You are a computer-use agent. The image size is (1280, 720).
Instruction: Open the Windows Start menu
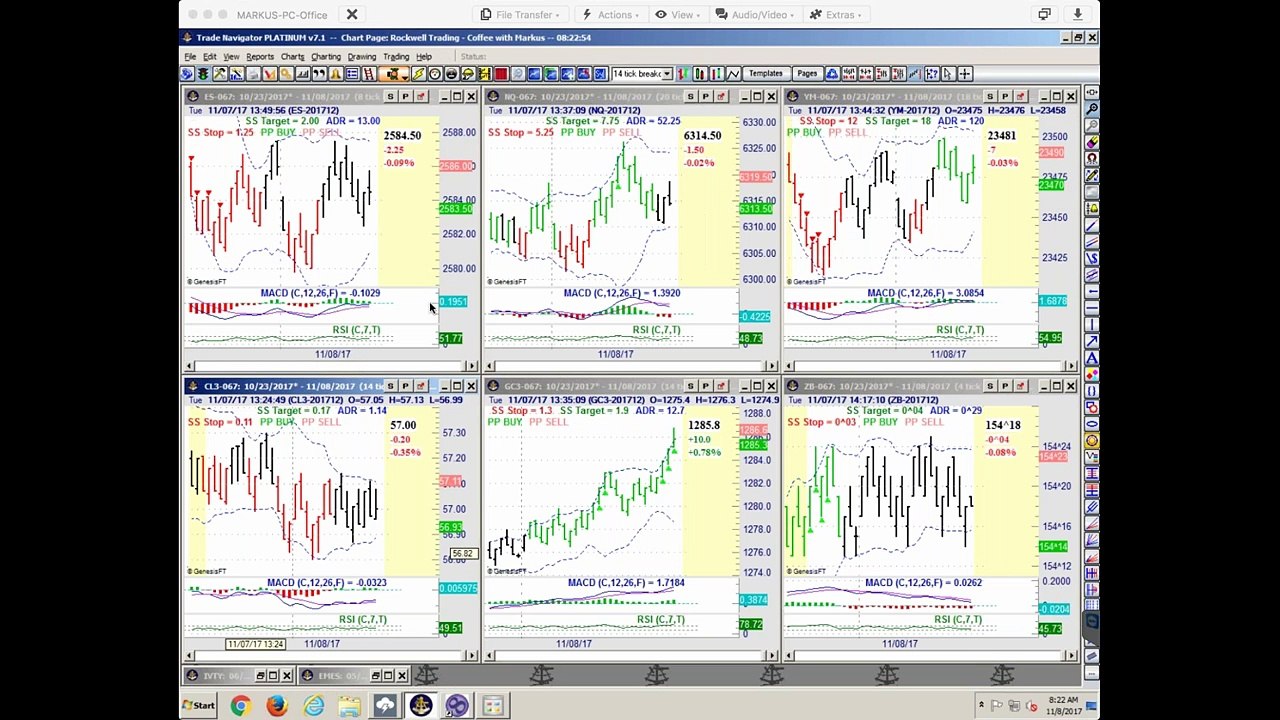point(199,706)
